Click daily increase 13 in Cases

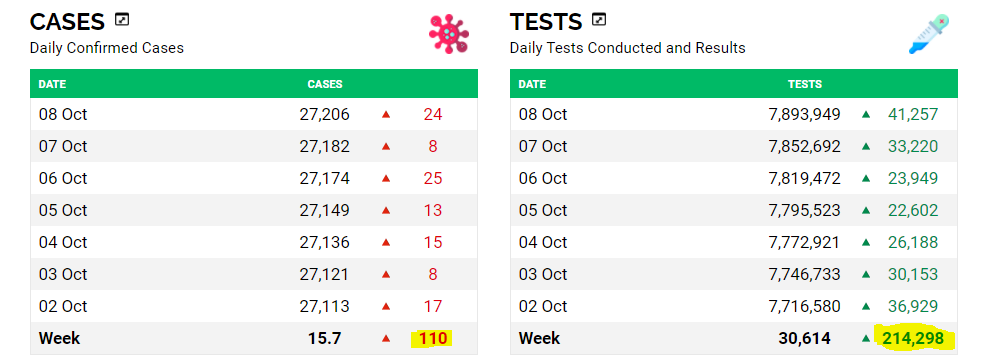tap(433, 210)
